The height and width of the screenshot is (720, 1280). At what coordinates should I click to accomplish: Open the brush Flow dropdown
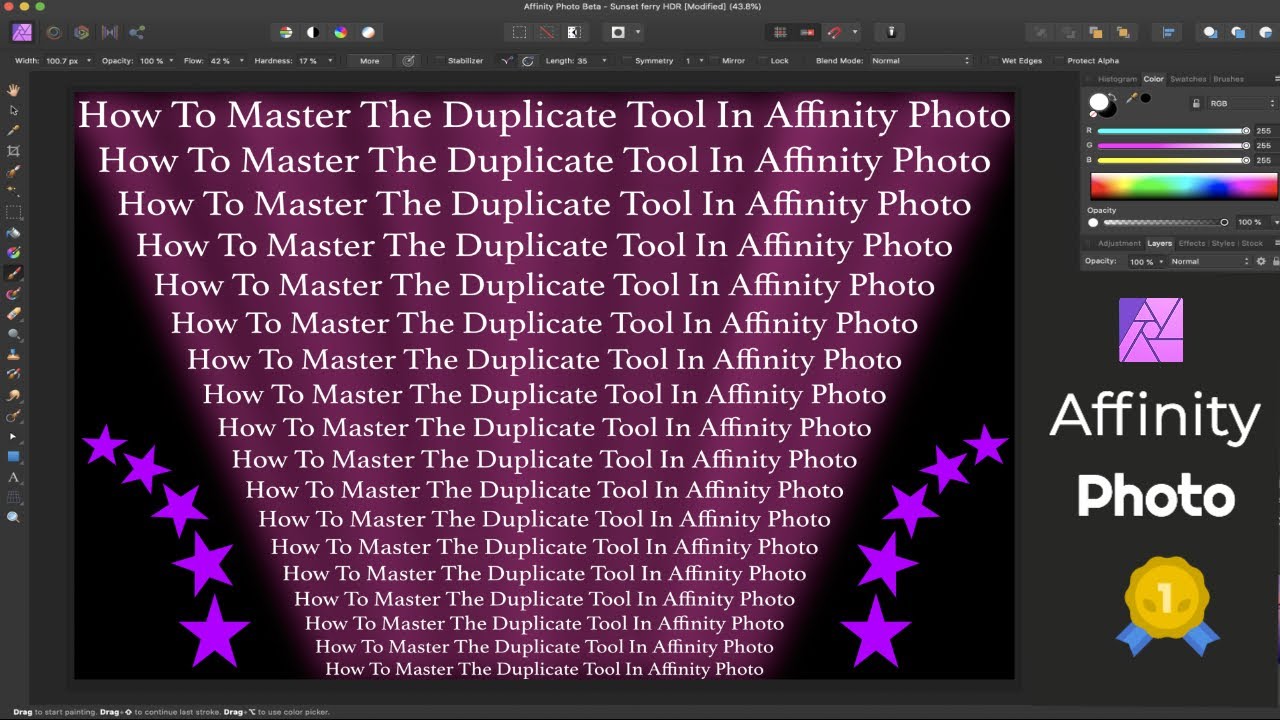[x=241, y=61]
